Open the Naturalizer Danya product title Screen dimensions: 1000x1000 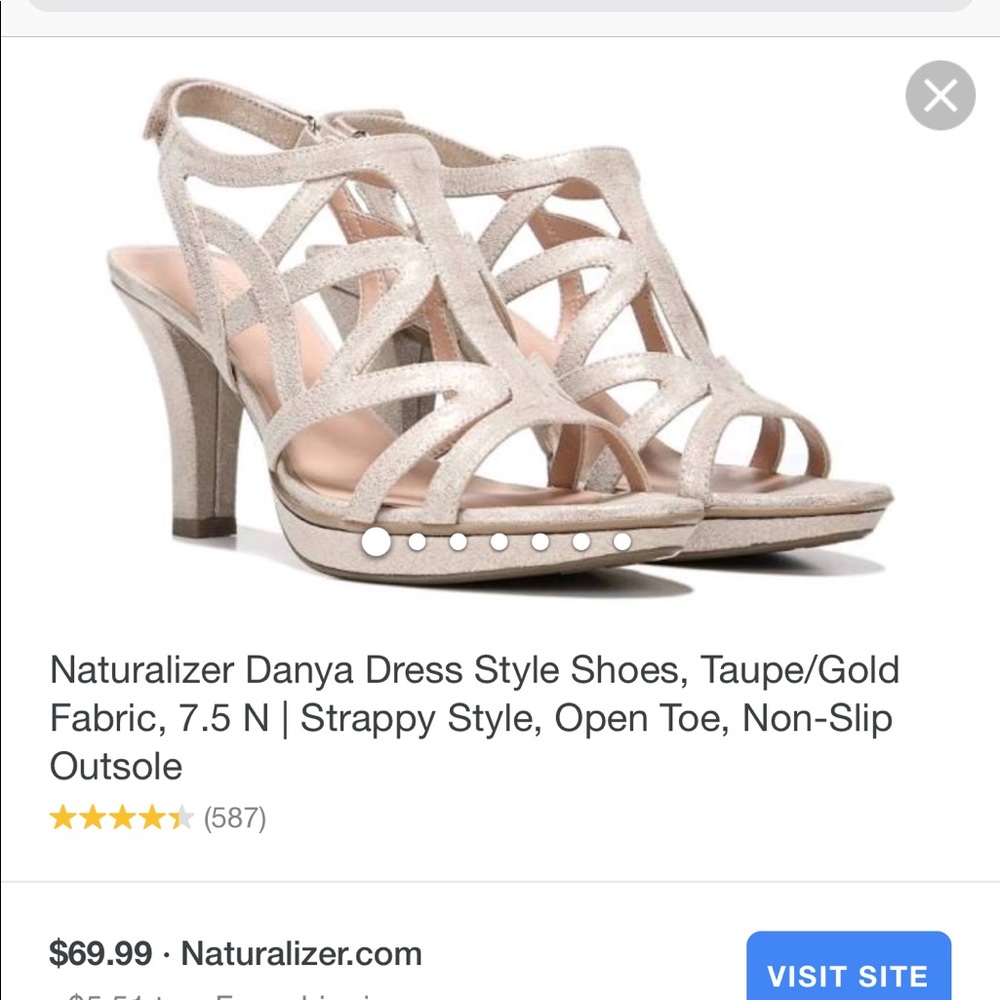[477, 715]
